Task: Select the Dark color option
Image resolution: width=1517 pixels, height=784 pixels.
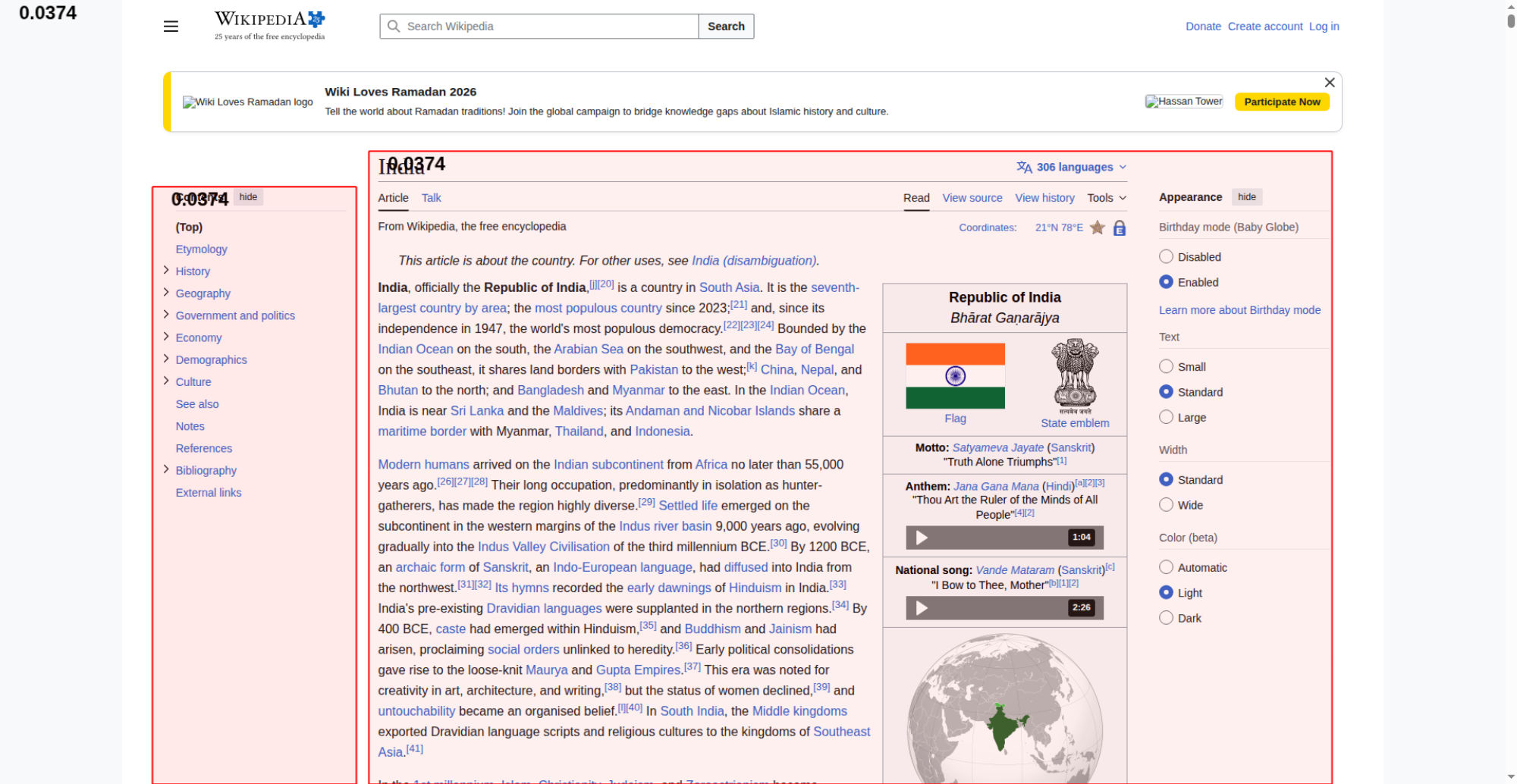Action: [1166, 618]
